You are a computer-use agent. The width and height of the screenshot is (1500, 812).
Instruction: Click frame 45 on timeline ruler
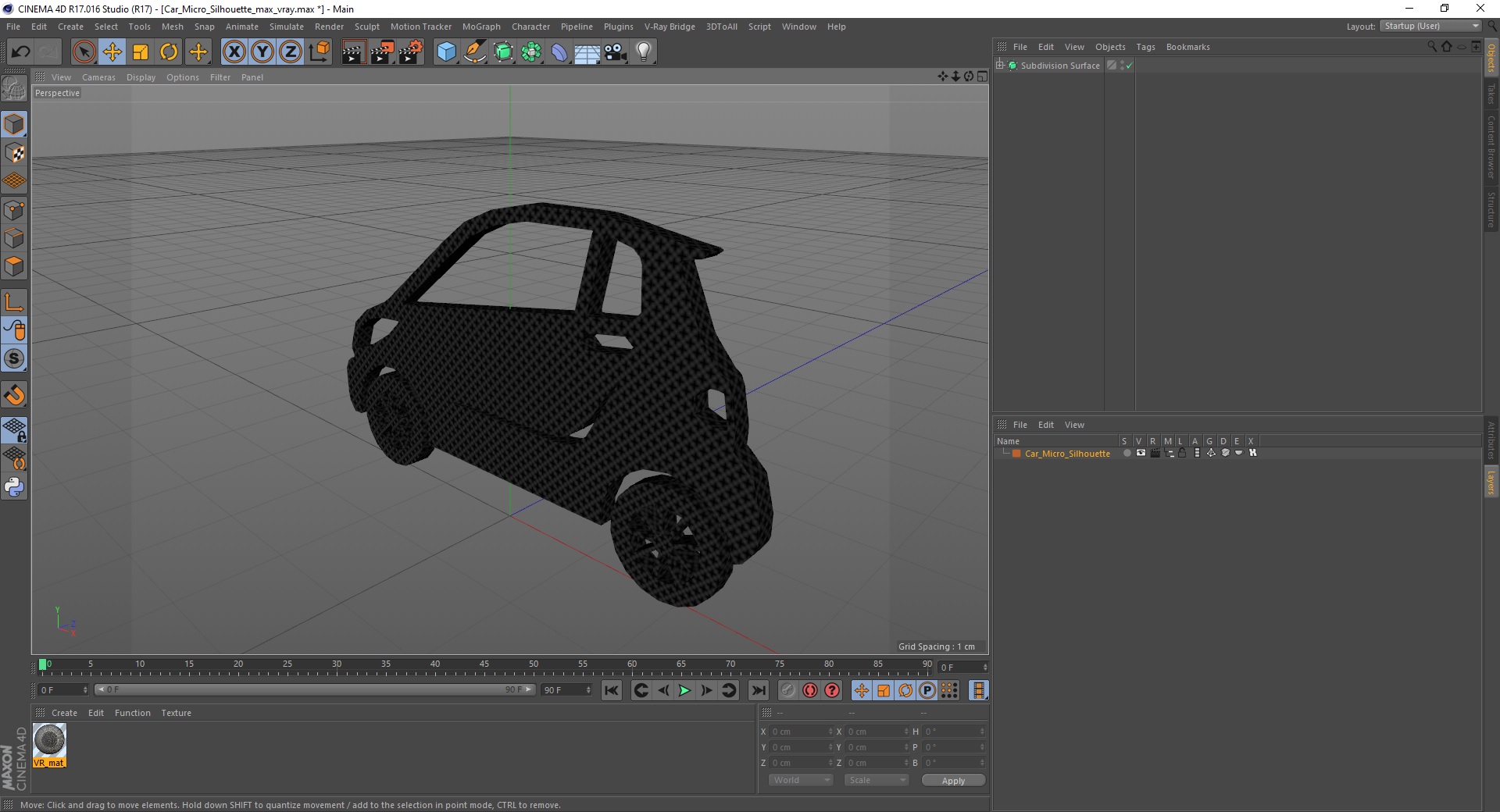(484, 665)
